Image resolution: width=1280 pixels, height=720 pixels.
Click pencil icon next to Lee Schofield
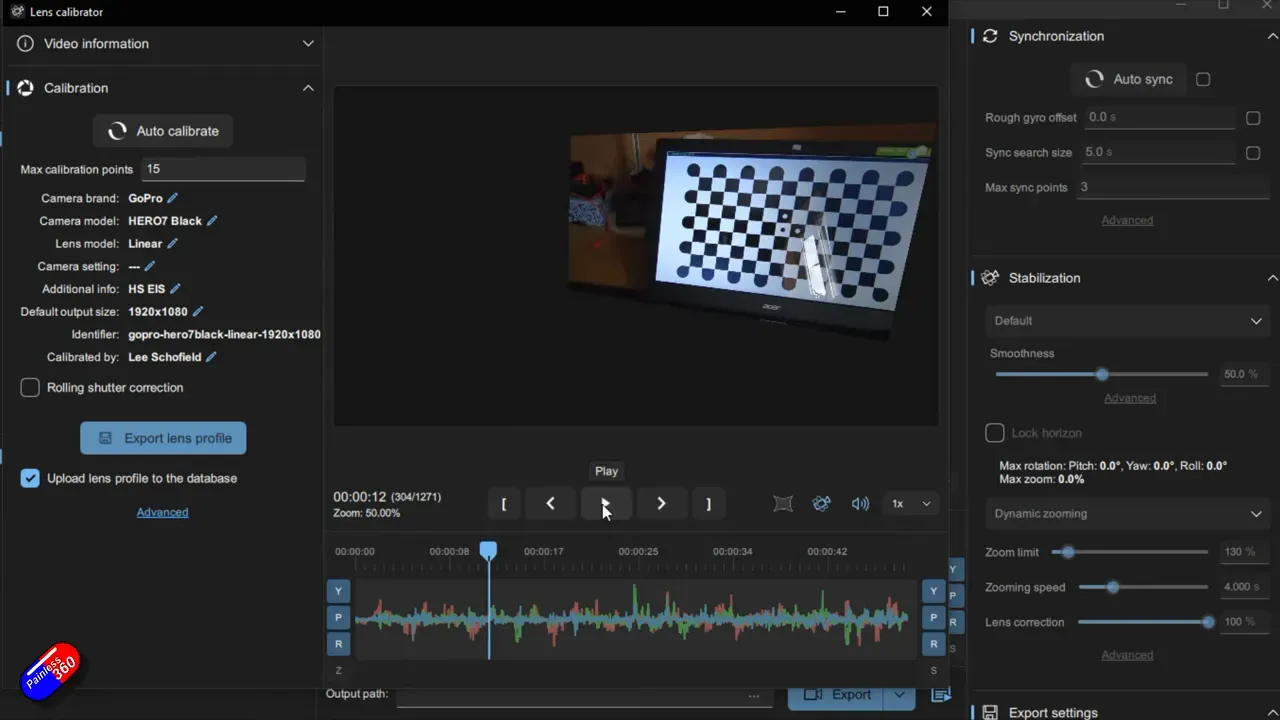tap(212, 357)
